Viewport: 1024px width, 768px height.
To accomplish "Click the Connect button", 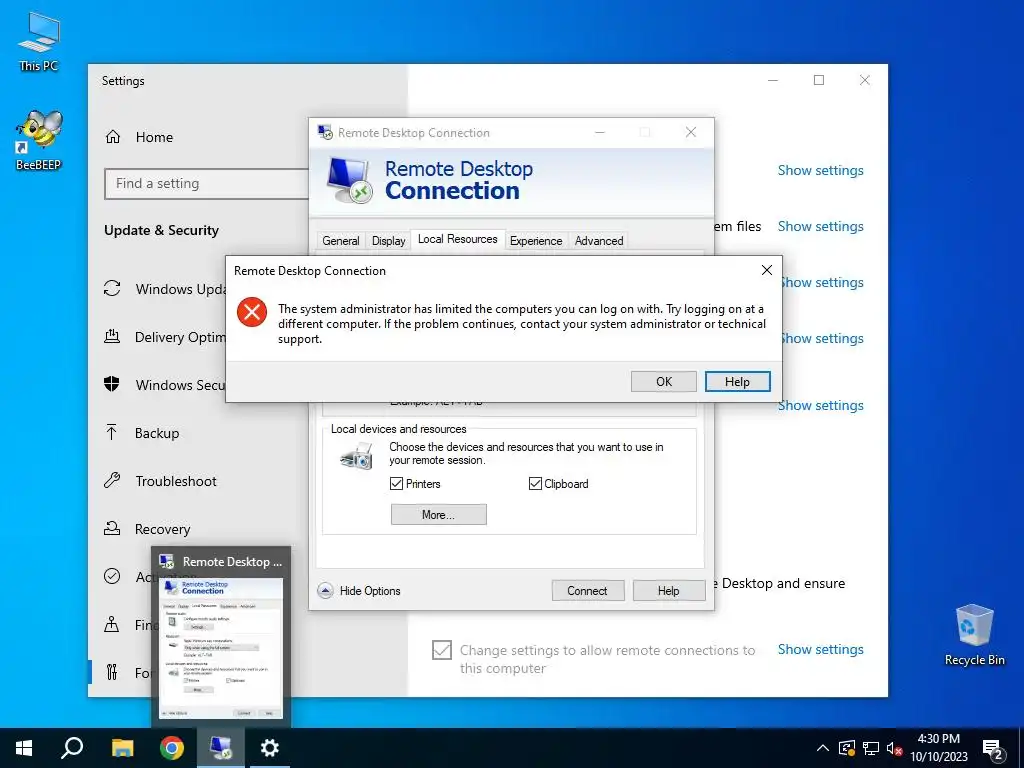I will click(x=587, y=590).
